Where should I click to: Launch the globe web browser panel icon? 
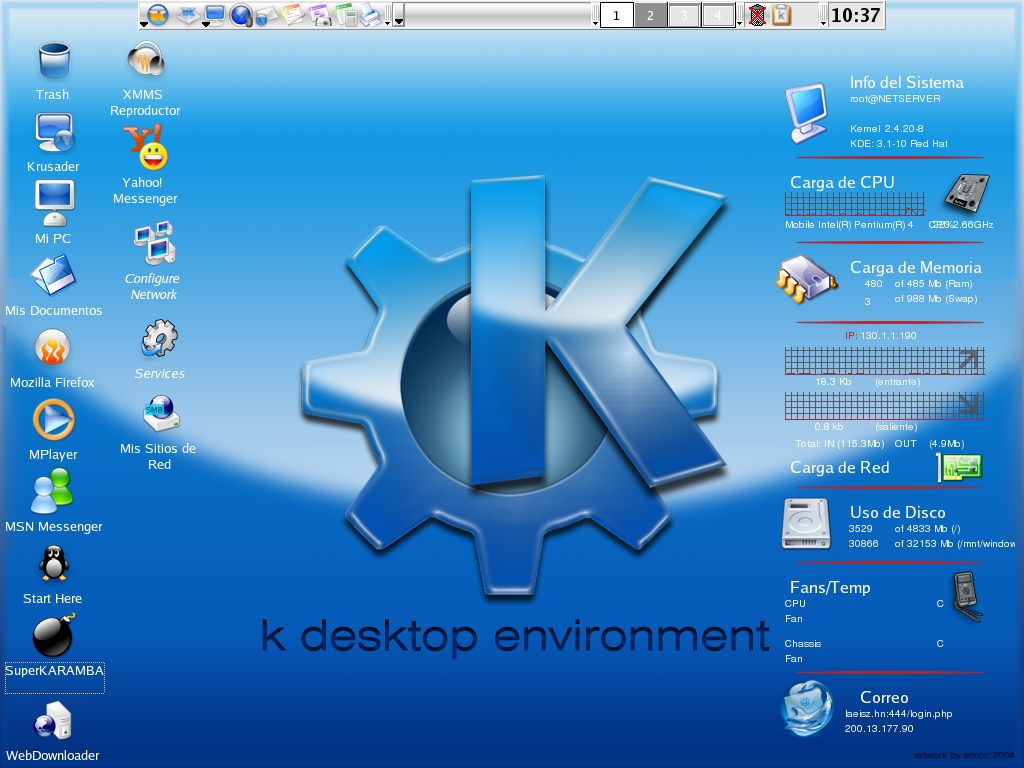[241, 14]
